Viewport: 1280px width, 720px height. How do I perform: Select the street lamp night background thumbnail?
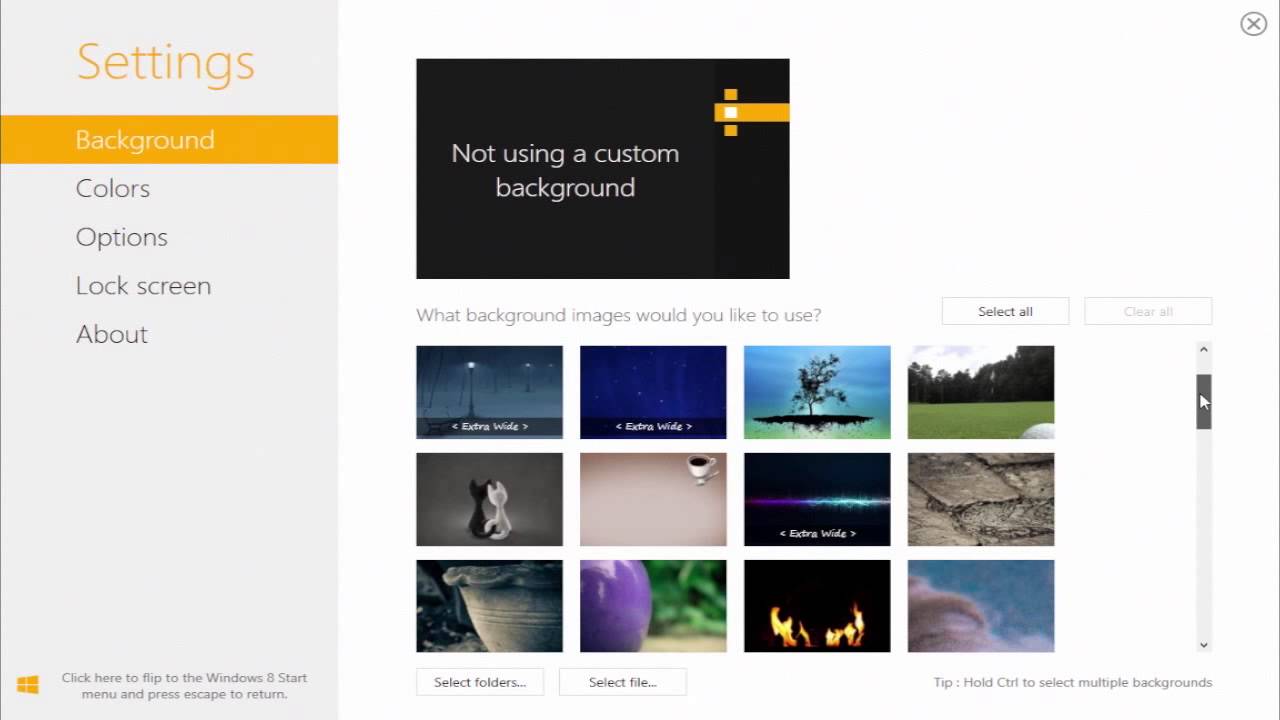[489, 392]
